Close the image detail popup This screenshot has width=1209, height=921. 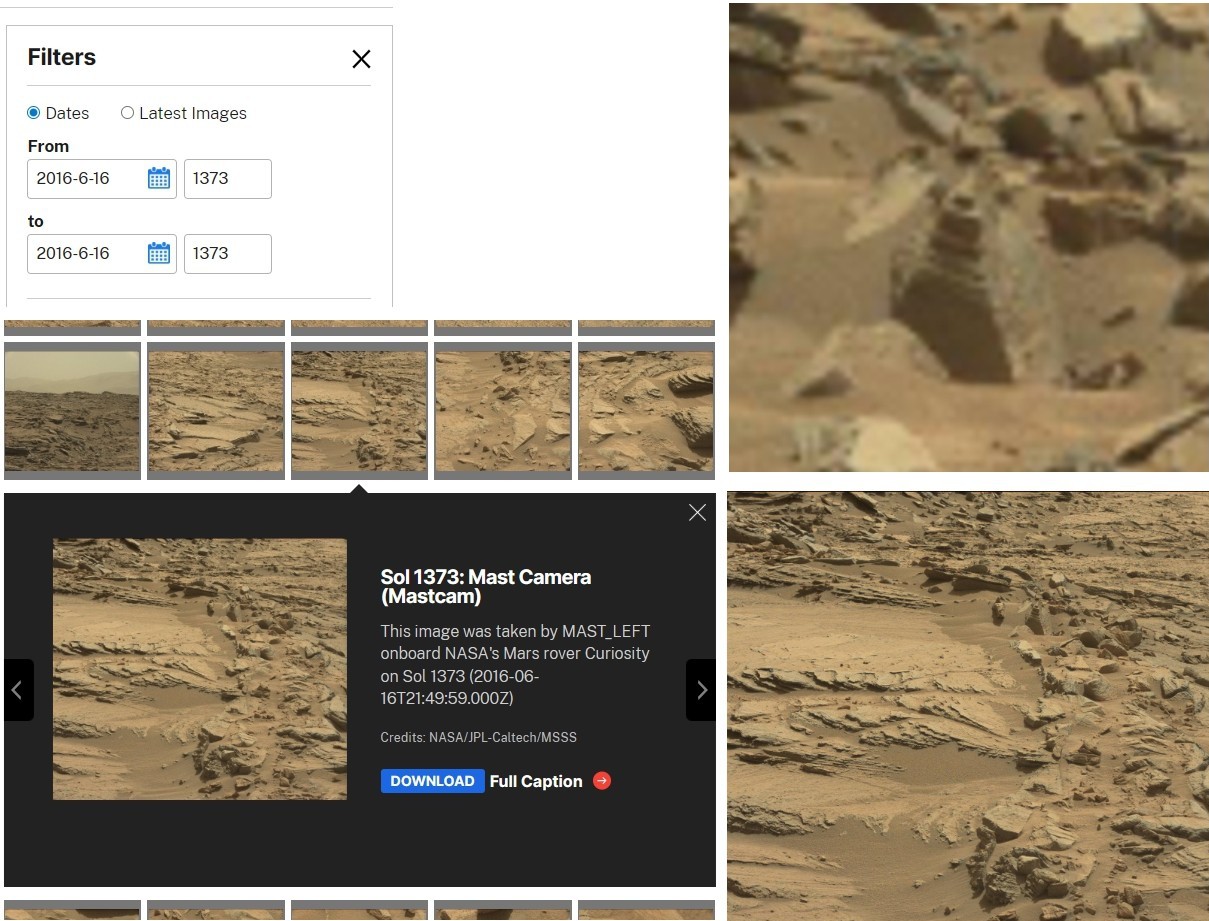pos(697,512)
